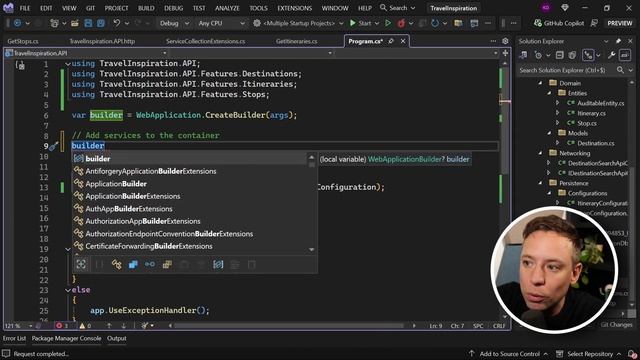Click Solution Explorer Show All Files icon
The width and height of the screenshot is (640, 360).
point(572,55)
